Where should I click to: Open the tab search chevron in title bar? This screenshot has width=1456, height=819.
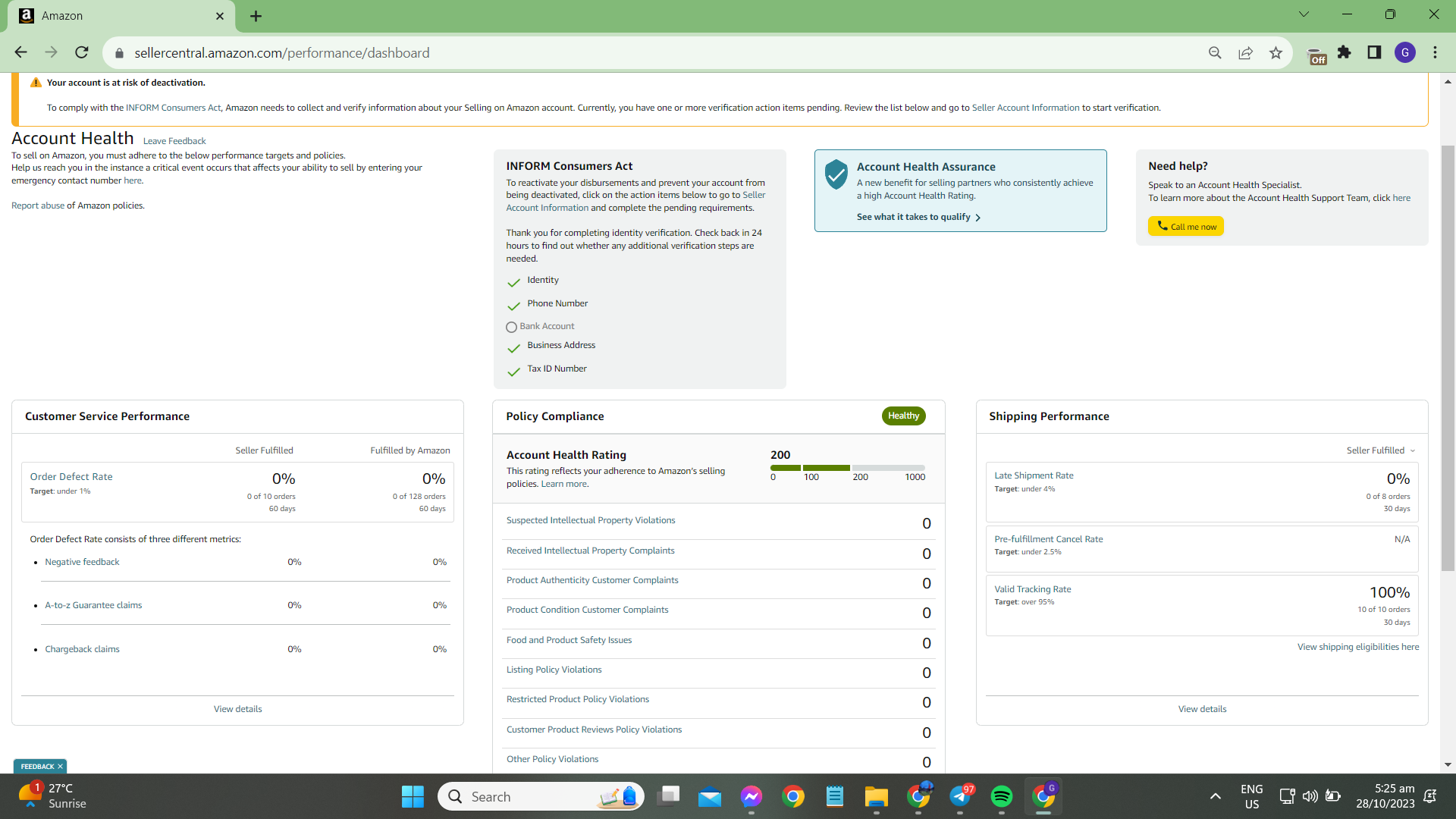[1304, 14]
